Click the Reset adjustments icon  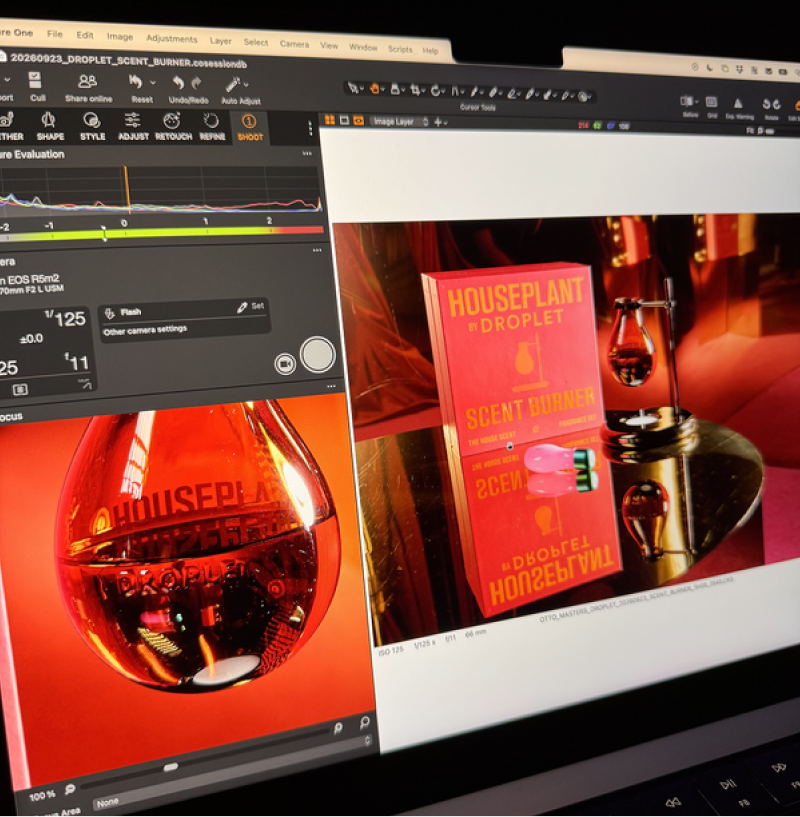click(136, 82)
